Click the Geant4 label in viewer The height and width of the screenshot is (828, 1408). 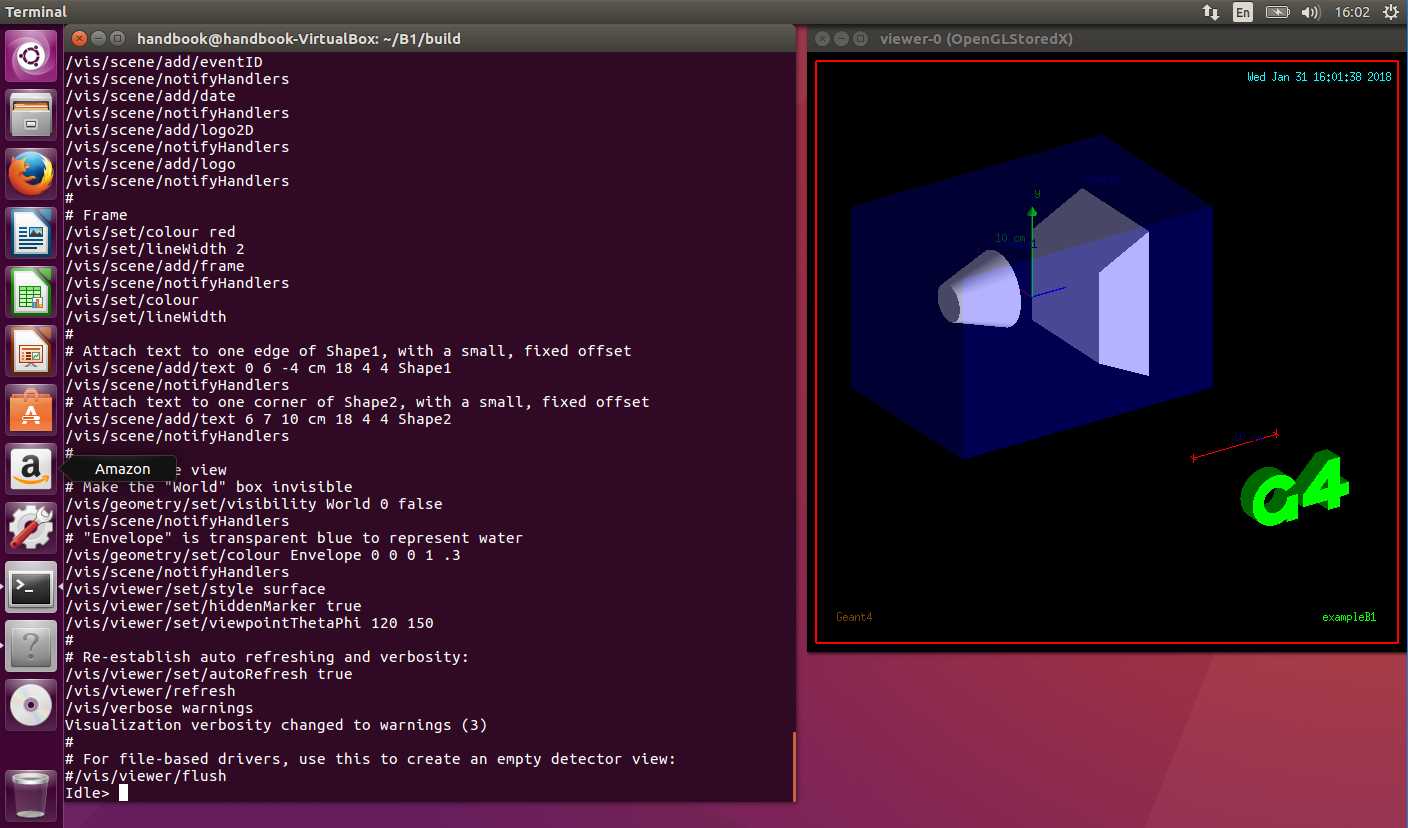click(854, 617)
